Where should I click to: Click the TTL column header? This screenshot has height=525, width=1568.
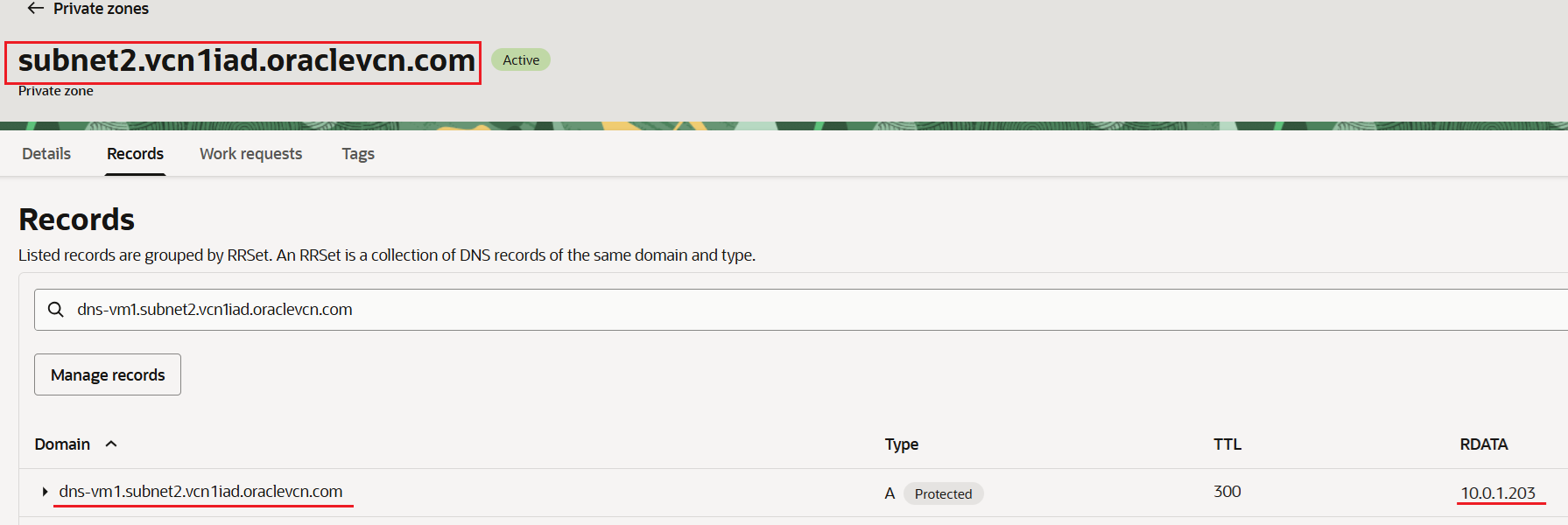coord(1227,444)
